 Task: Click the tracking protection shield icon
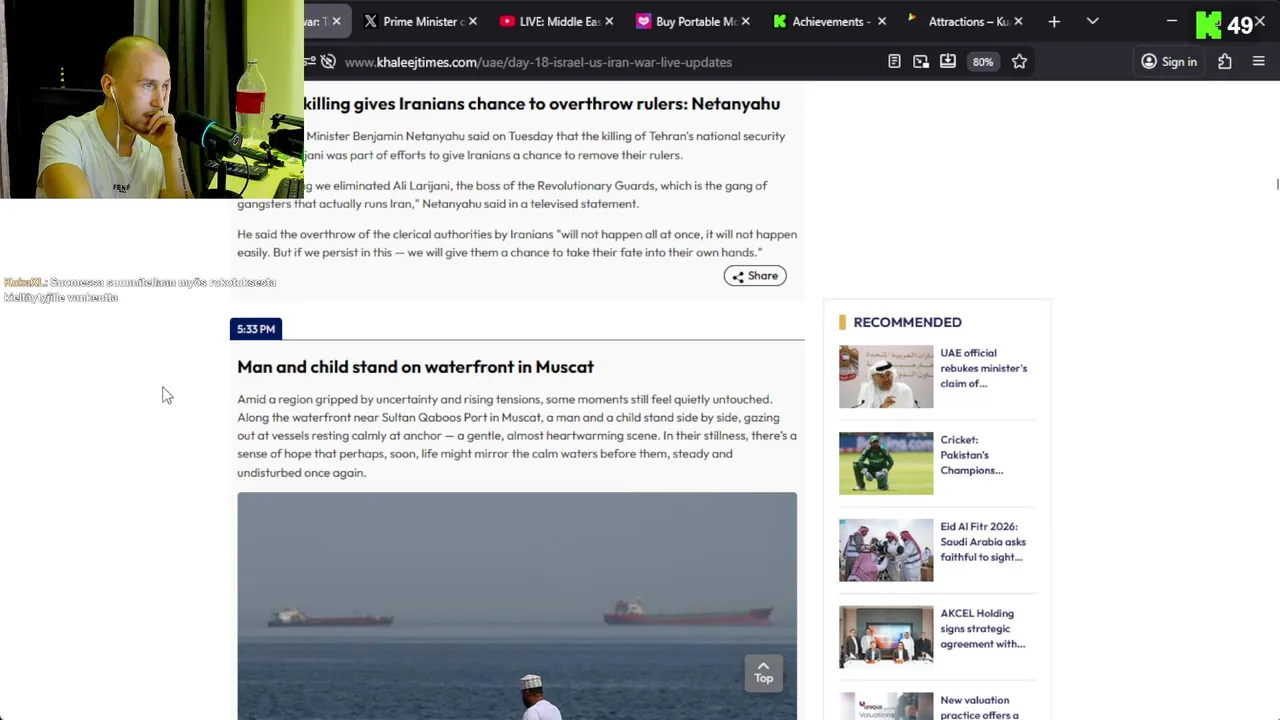[328, 62]
